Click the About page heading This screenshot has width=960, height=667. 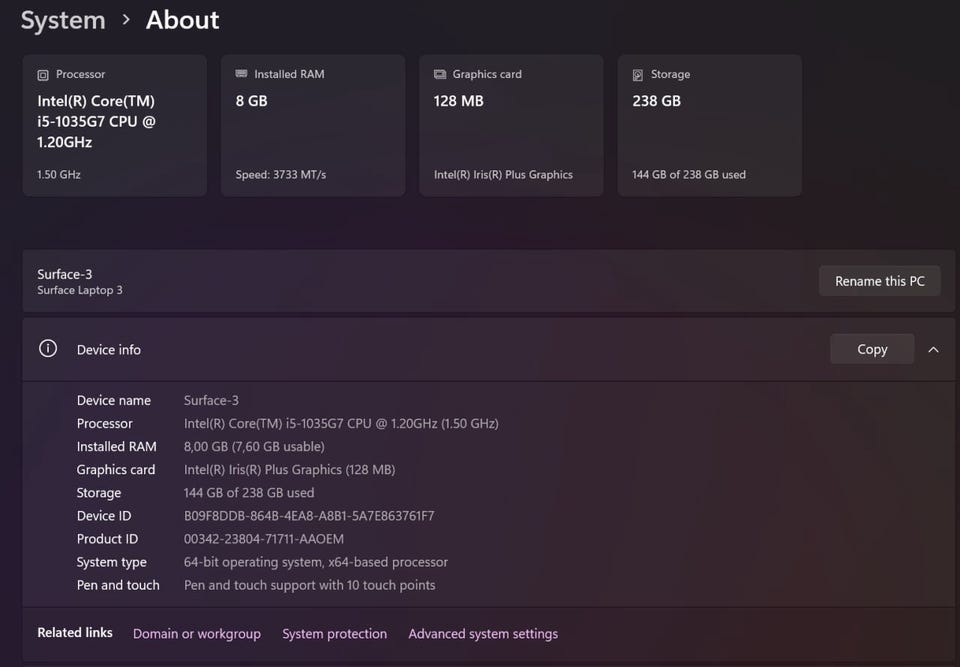point(182,20)
